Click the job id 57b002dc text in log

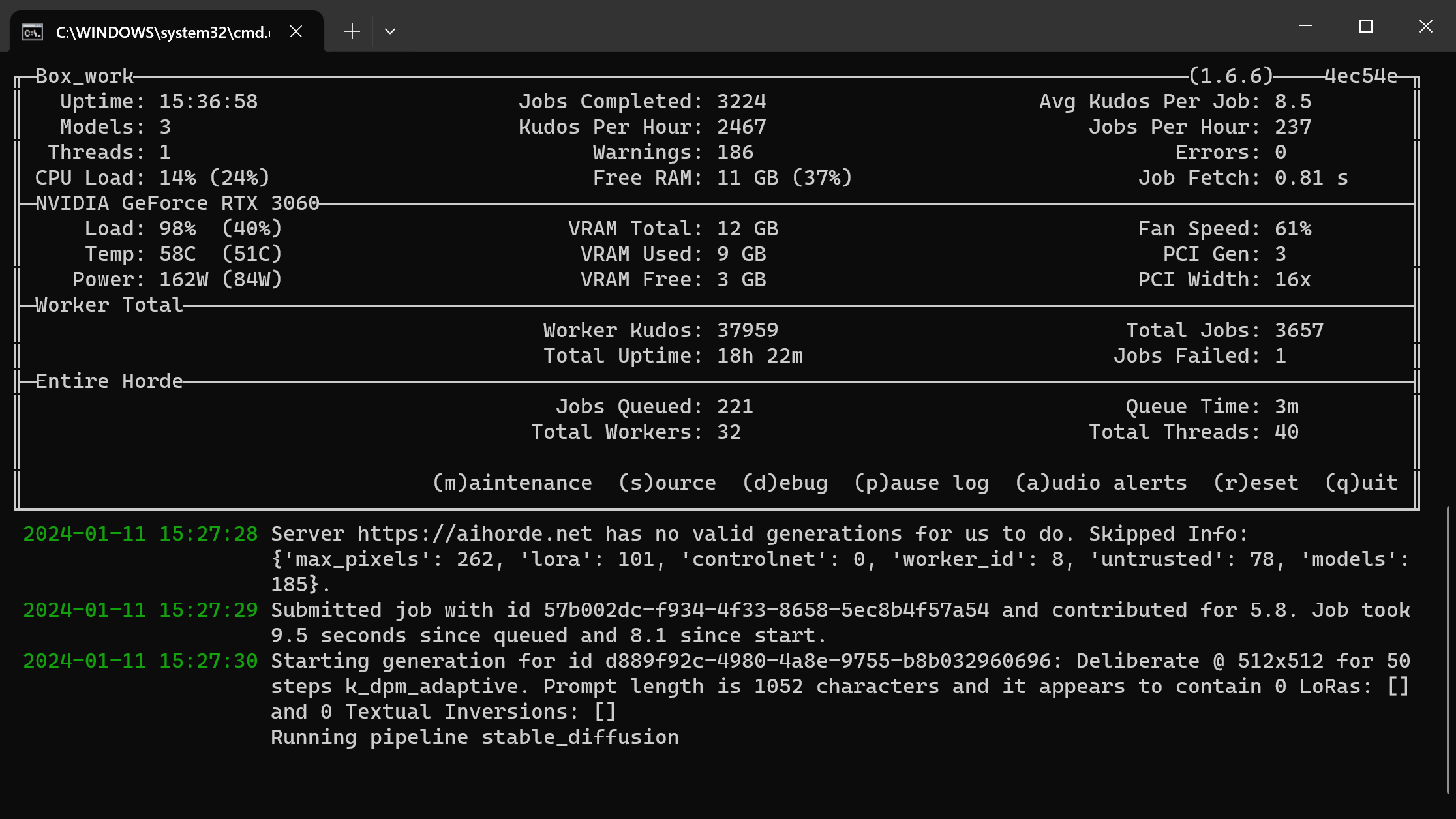(766, 610)
